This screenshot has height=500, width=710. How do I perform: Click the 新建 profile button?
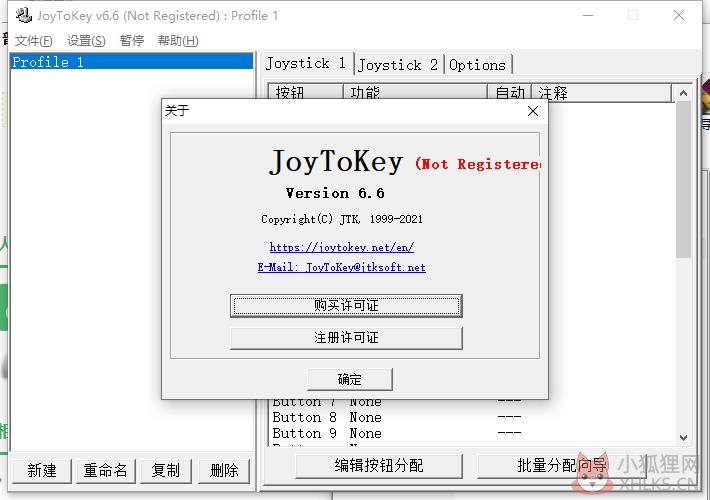pos(42,471)
